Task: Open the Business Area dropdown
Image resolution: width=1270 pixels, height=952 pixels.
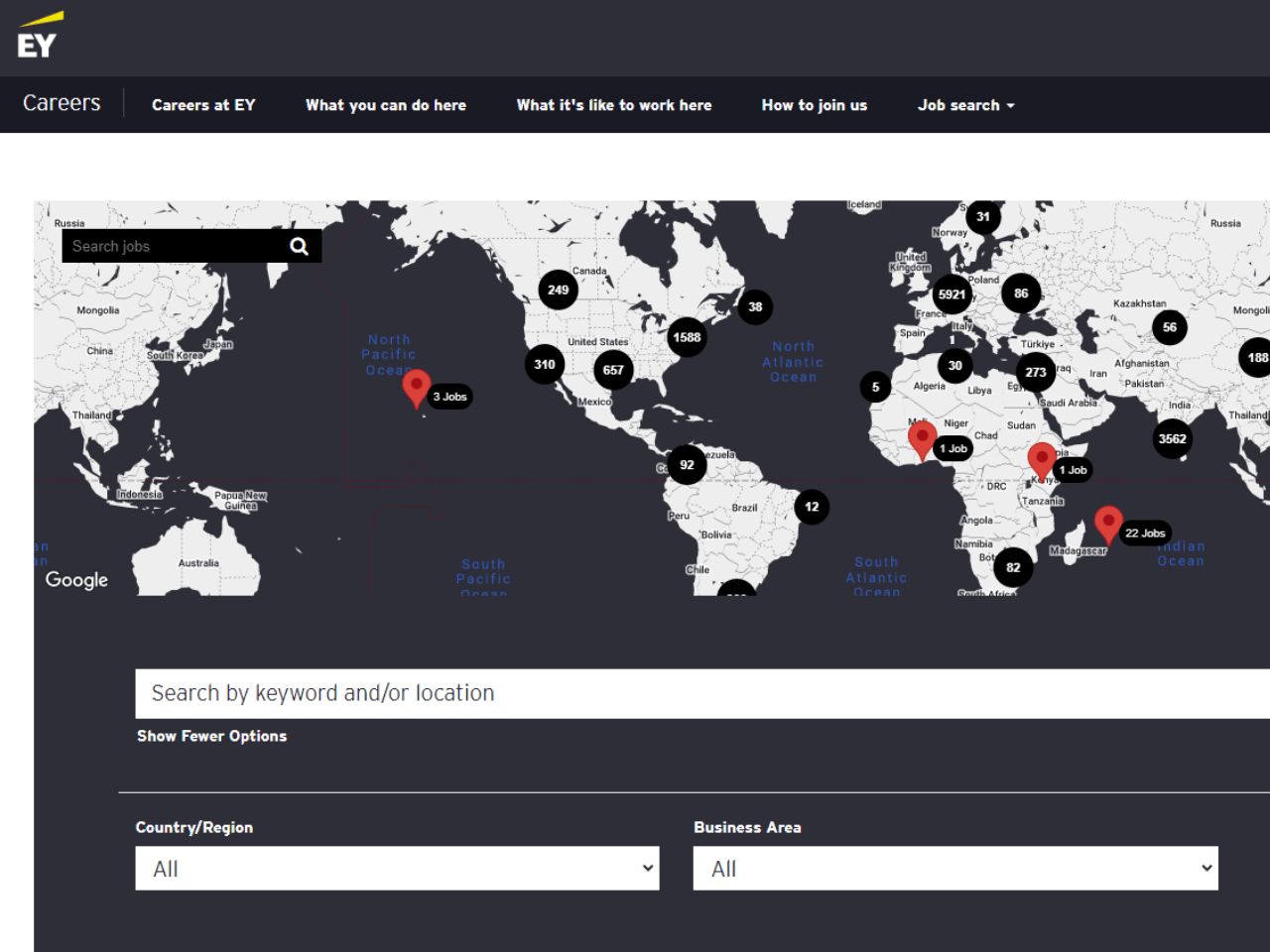Action: (x=955, y=868)
